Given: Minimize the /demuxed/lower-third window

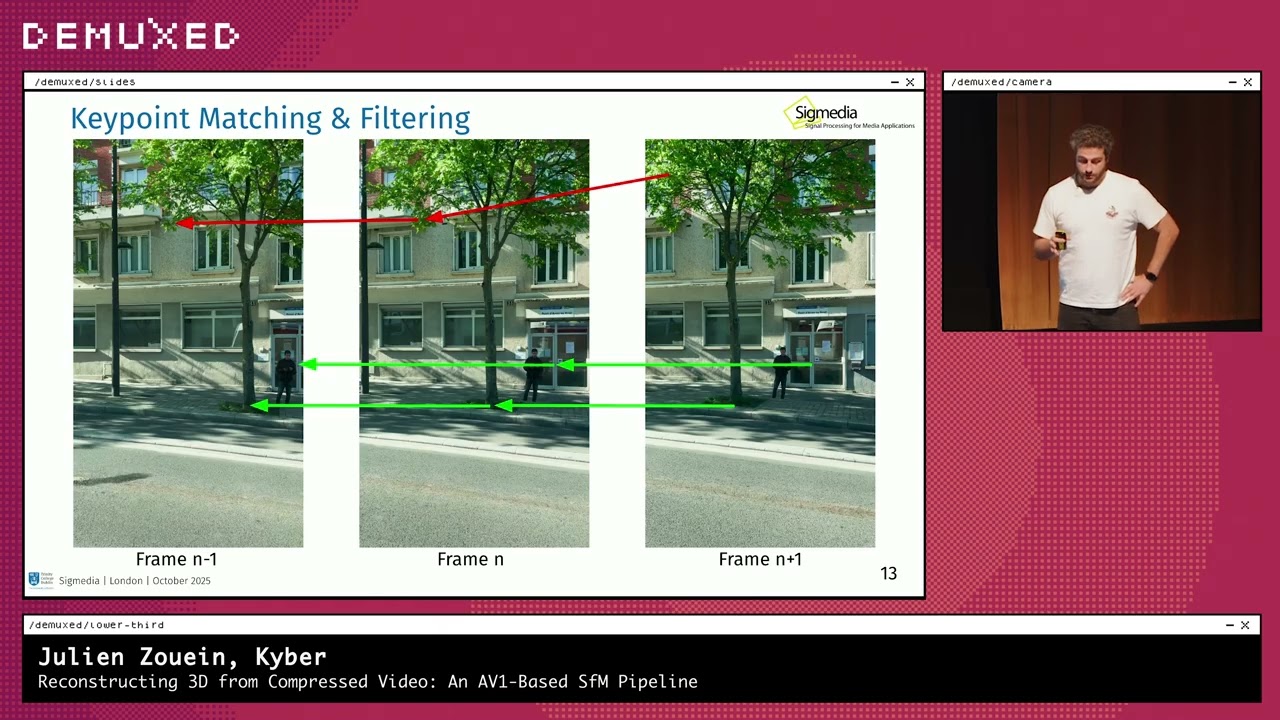Looking at the screenshot, I should tap(1230, 625).
